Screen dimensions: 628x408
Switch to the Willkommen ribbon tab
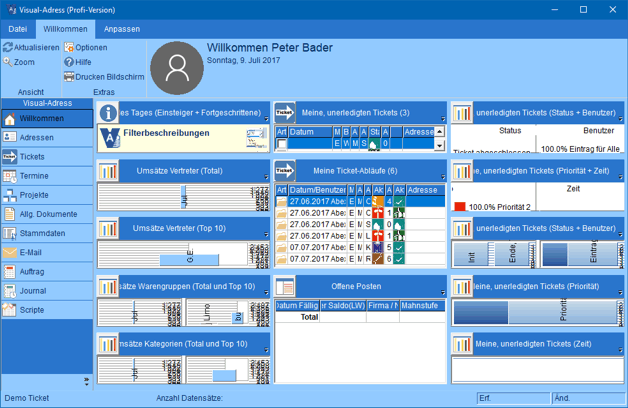(65, 29)
